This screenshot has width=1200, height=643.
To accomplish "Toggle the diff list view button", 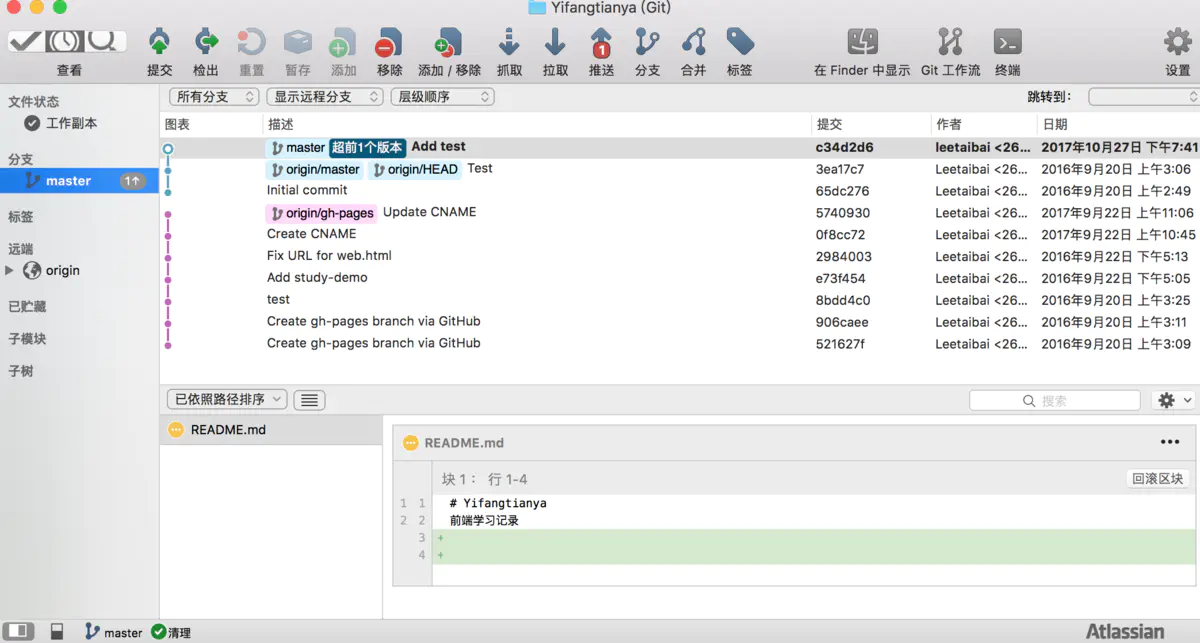I will tap(308, 399).
